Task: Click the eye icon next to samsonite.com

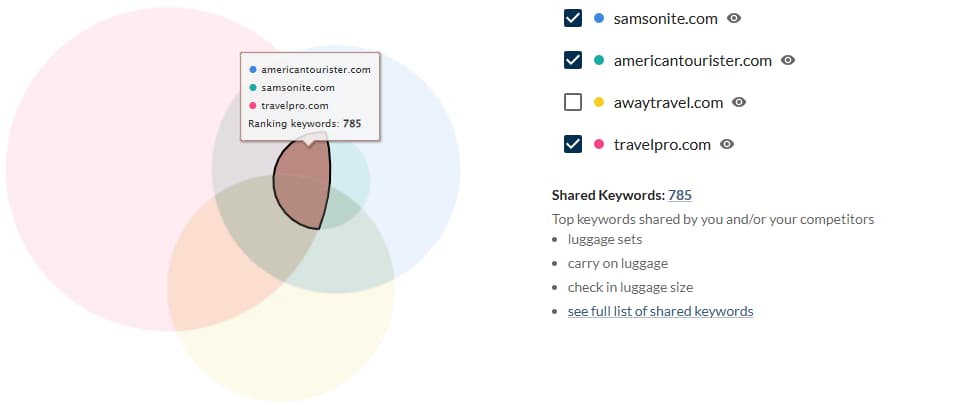Action: click(x=734, y=18)
